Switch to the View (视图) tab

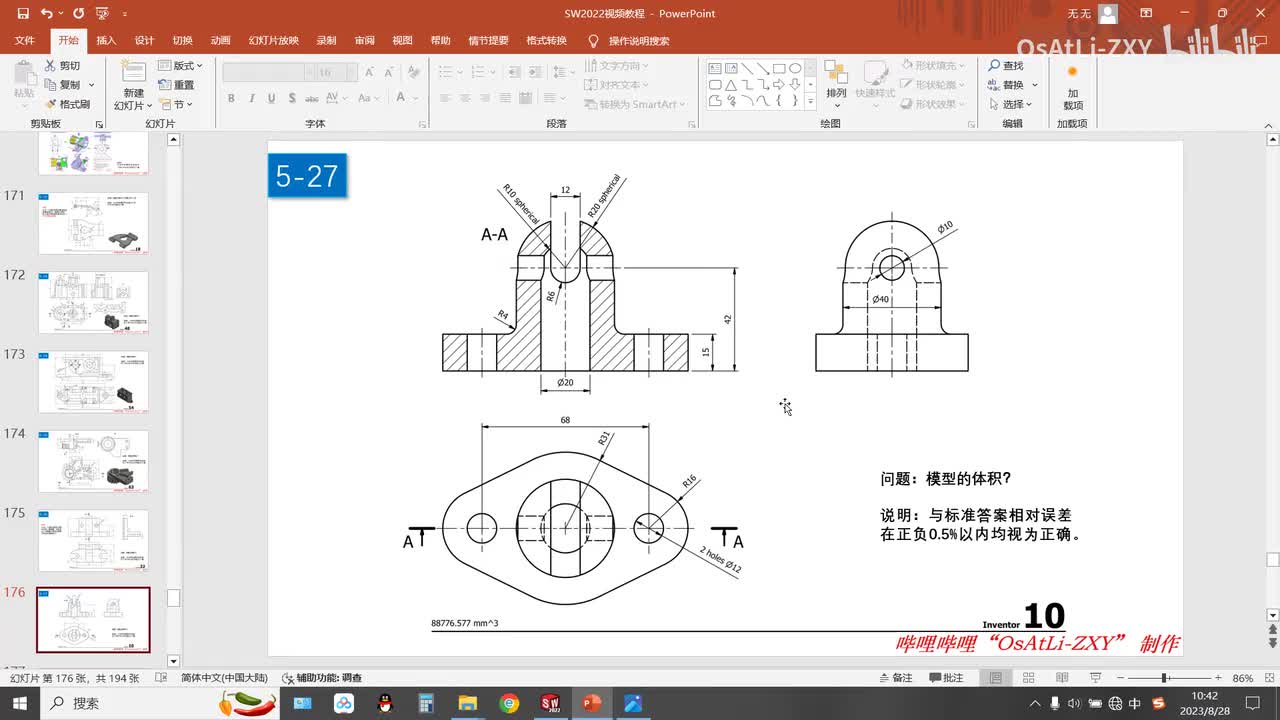[402, 41]
